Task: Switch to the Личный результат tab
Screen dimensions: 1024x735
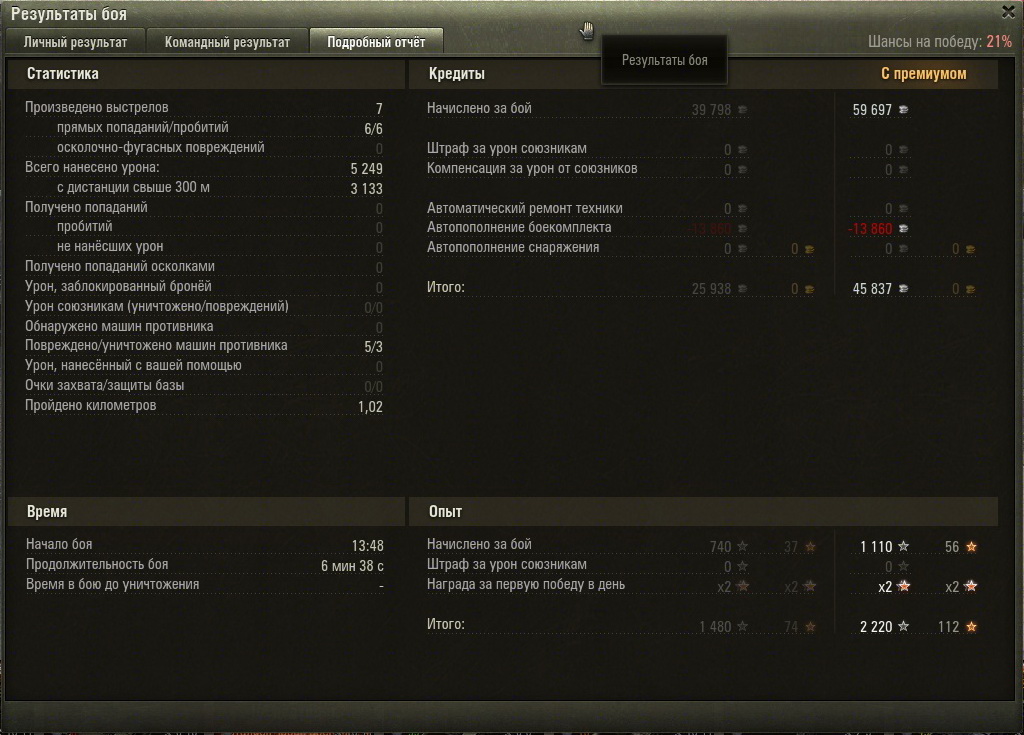Action: pos(75,42)
